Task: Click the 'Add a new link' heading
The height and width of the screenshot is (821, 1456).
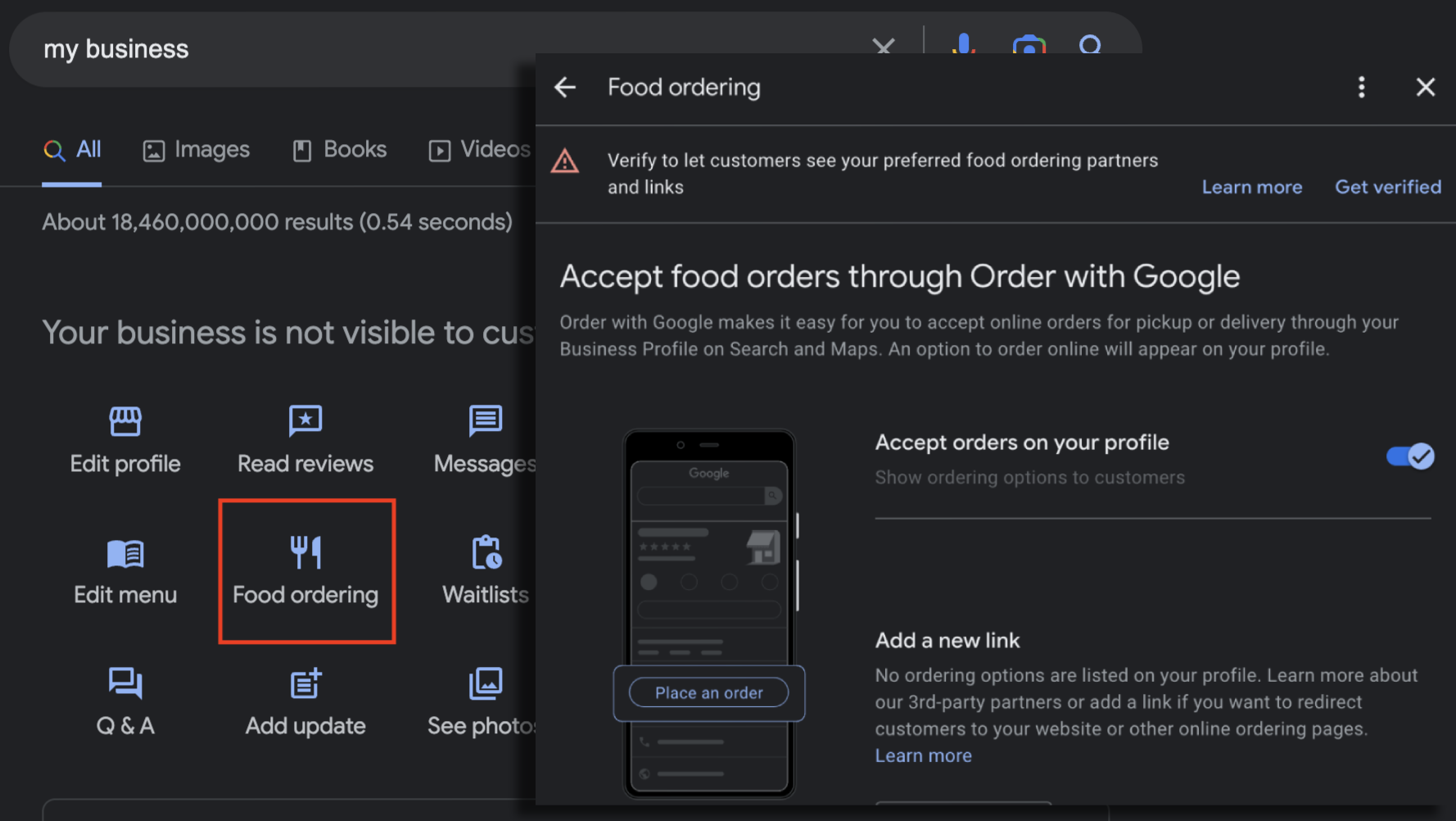Action: 947,641
